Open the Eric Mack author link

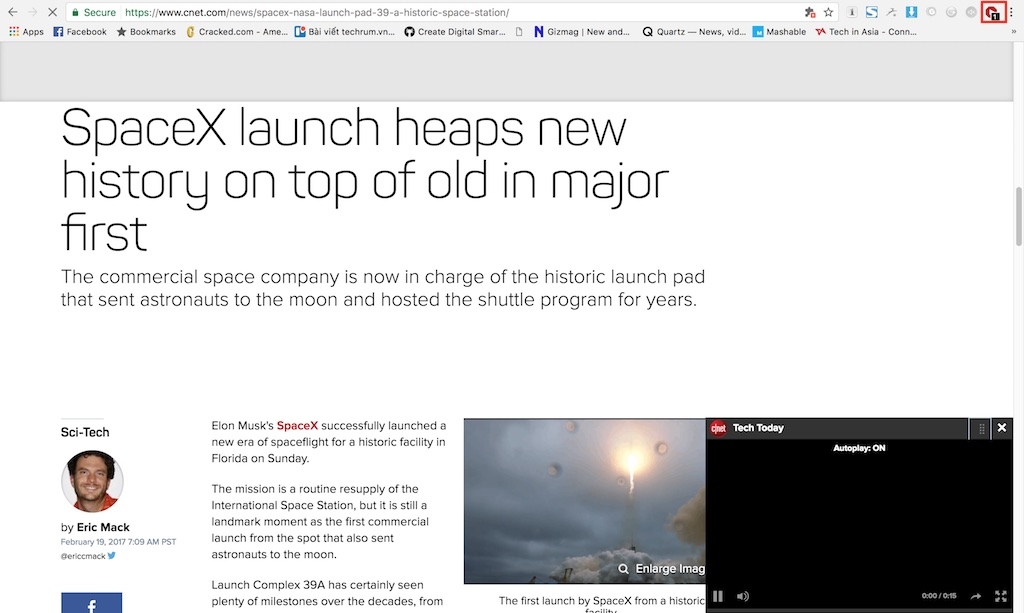click(103, 527)
